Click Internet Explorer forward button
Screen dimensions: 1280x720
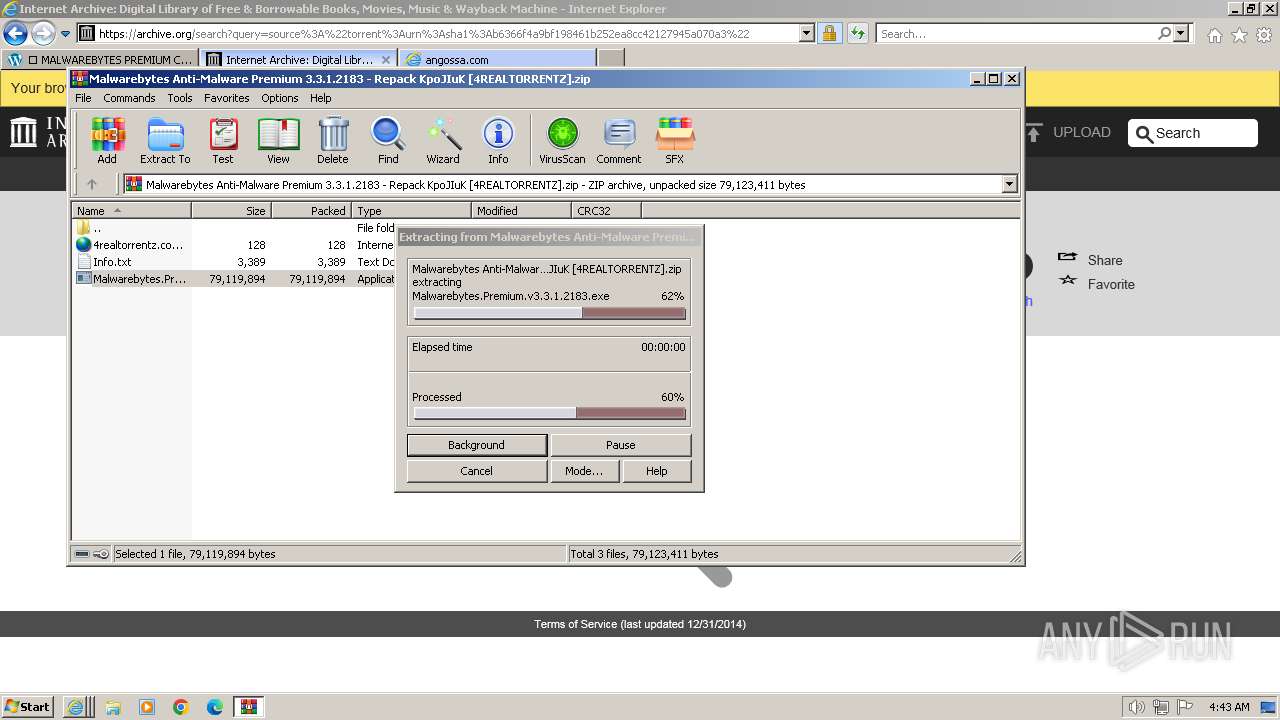click(x=43, y=34)
